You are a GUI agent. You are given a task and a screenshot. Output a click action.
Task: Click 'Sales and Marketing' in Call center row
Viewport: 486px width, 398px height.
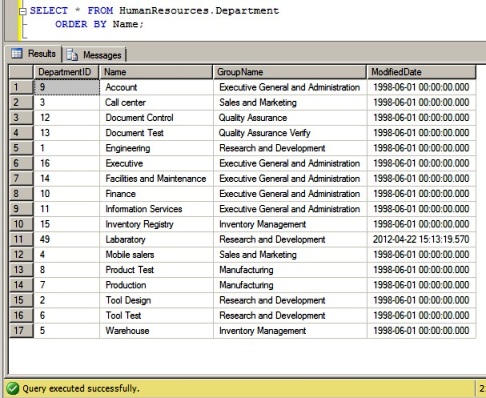[x=290, y=103]
